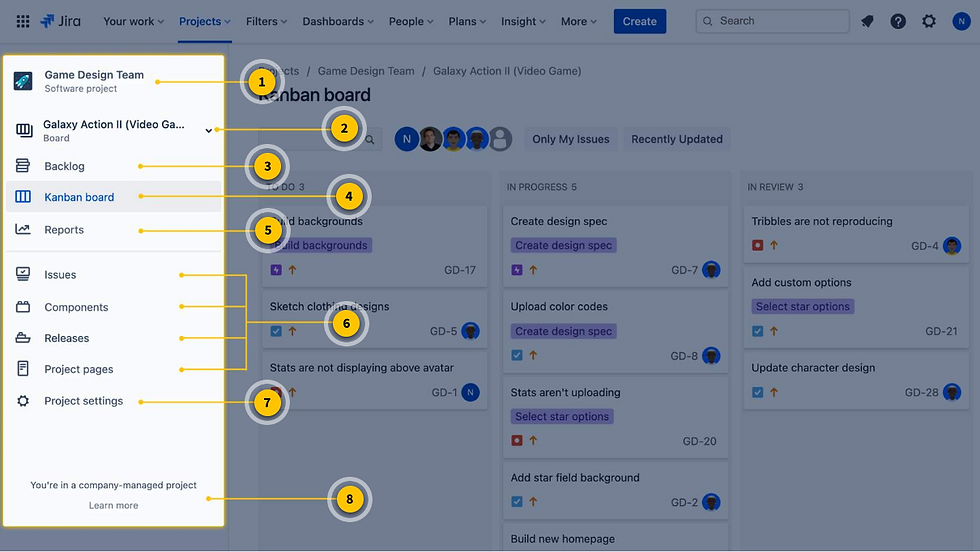Screen dimensions: 980x552
Task: Click the Kanban board sidebar icon
Action: pyautogui.click(x=22, y=197)
